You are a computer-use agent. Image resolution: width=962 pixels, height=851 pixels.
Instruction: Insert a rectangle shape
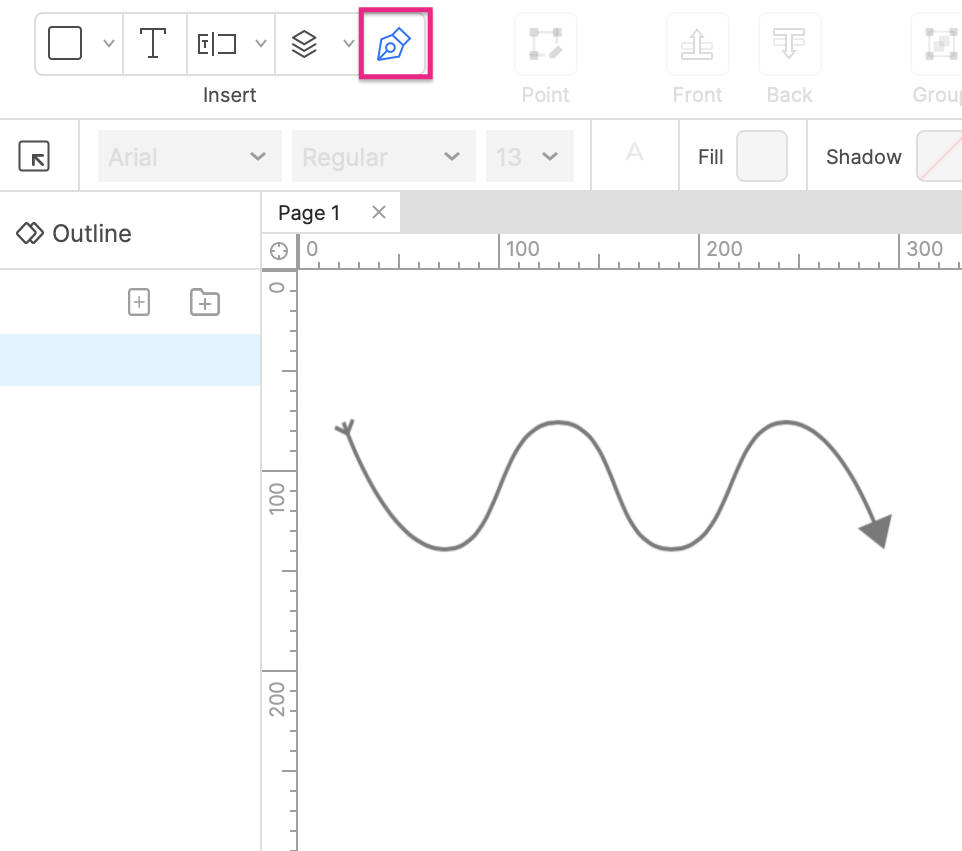[x=65, y=43]
